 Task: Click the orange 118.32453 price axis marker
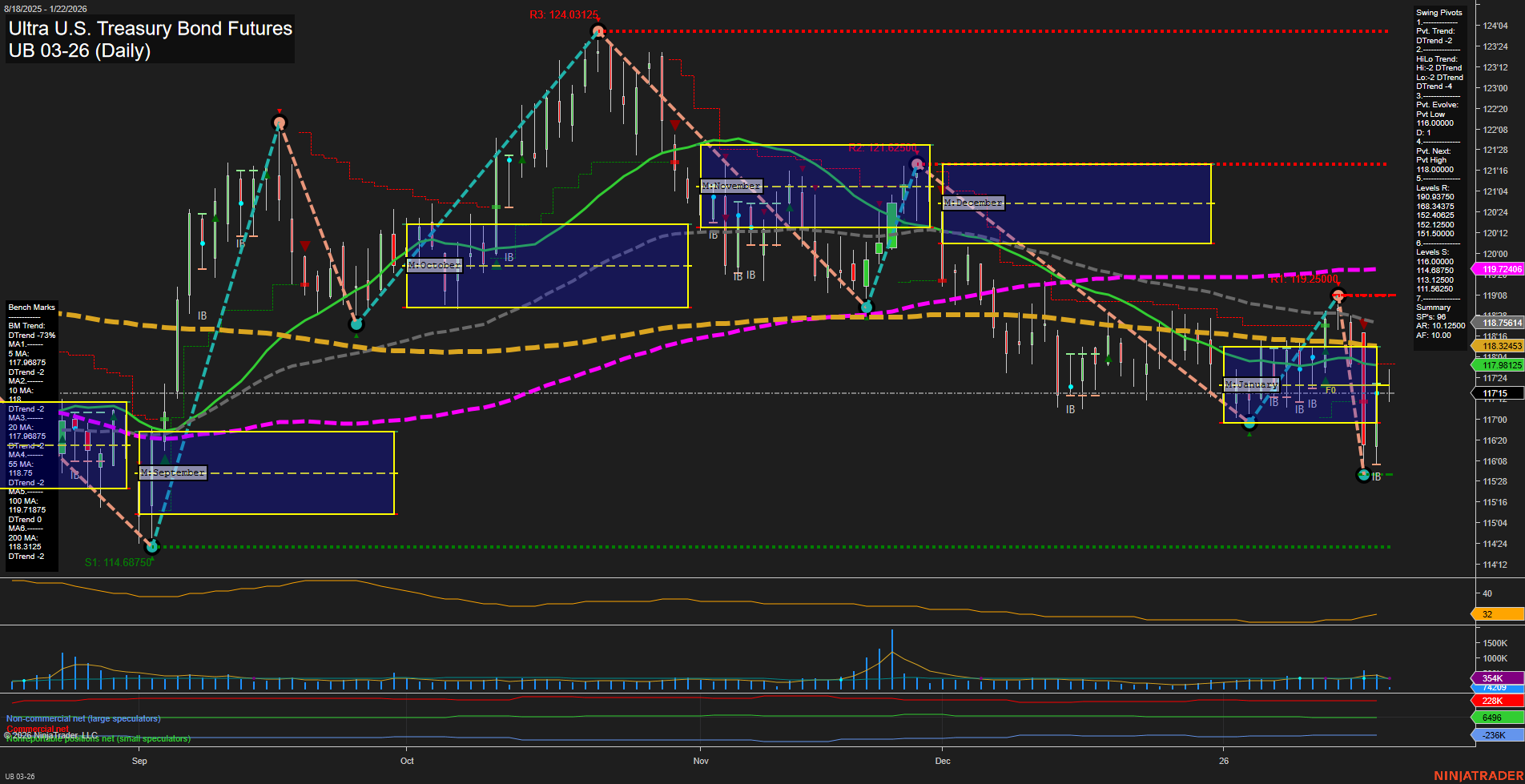(1495, 346)
